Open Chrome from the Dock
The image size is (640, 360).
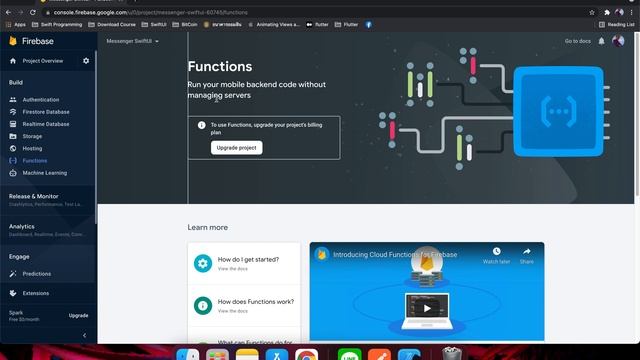[307, 354]
